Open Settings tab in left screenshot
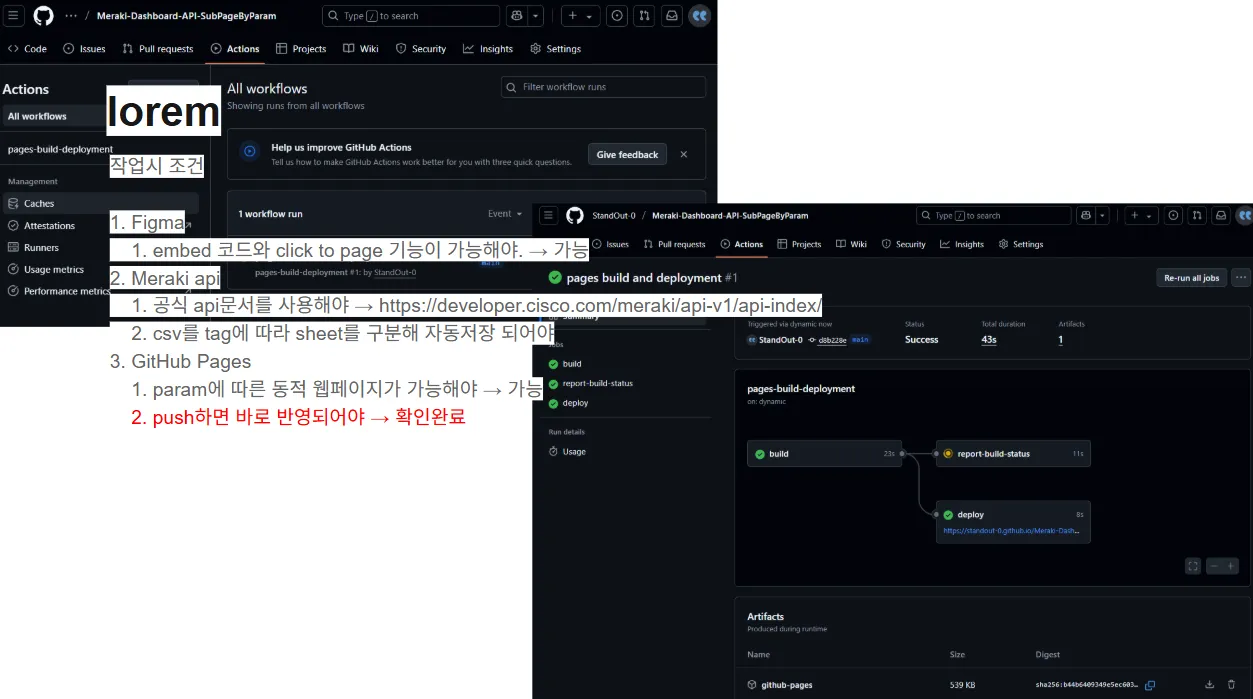The width and height of the screenshot is (1253, 699). 555,48
